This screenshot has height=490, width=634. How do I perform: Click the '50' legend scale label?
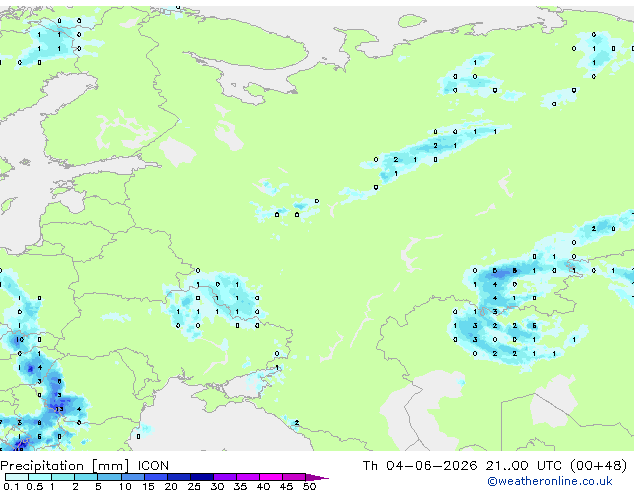pos(309,486)
